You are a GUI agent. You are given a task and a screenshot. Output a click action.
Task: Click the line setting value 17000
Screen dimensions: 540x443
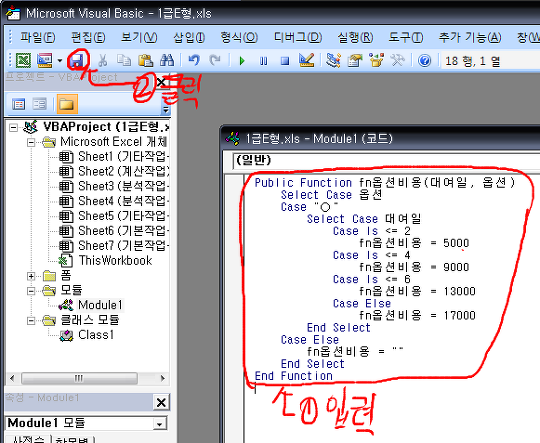tap(417, 315)
